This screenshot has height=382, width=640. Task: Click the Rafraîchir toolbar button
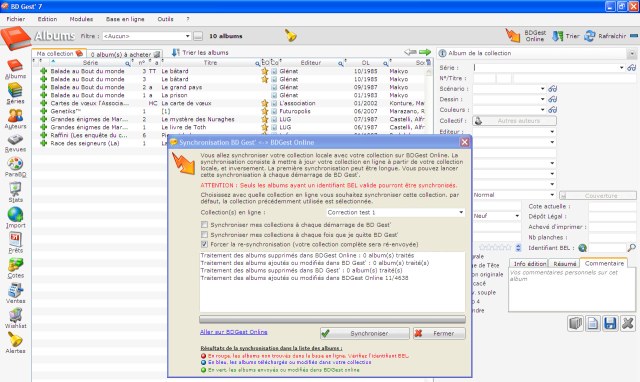[x=605, y=36]
